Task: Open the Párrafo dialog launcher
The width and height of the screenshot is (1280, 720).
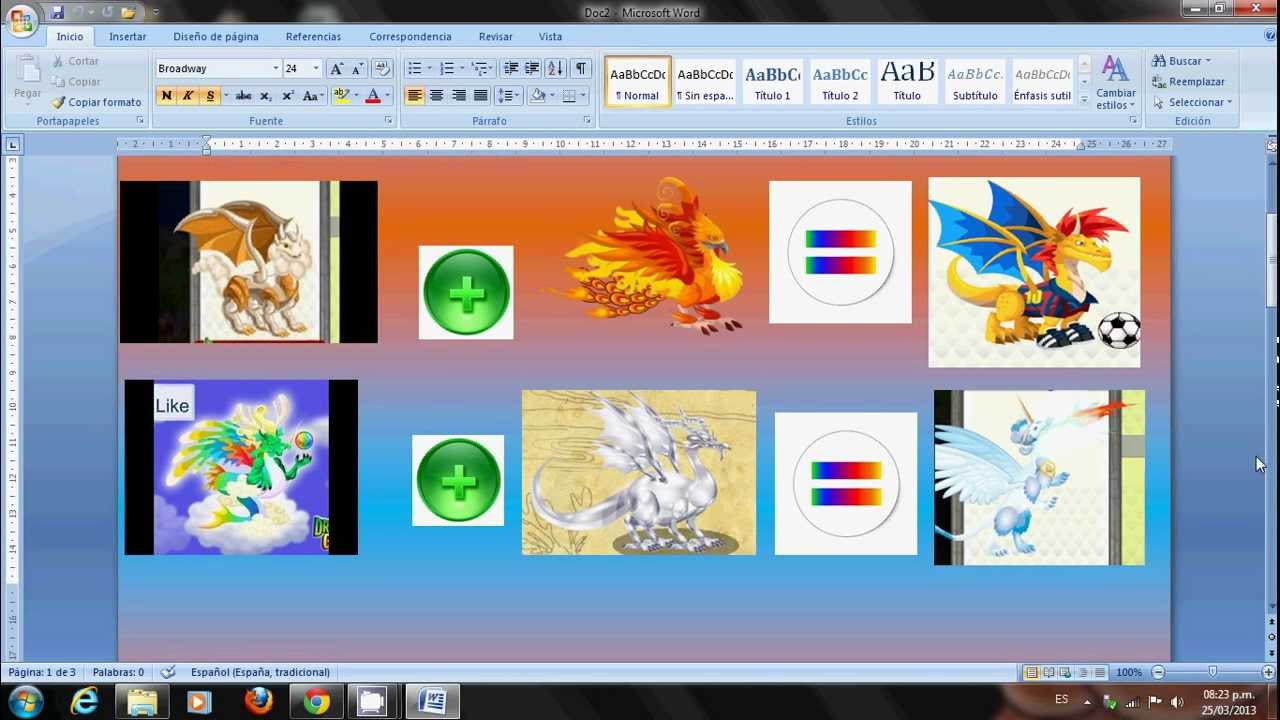Action: pyautogui.click(x=587, y=121)
